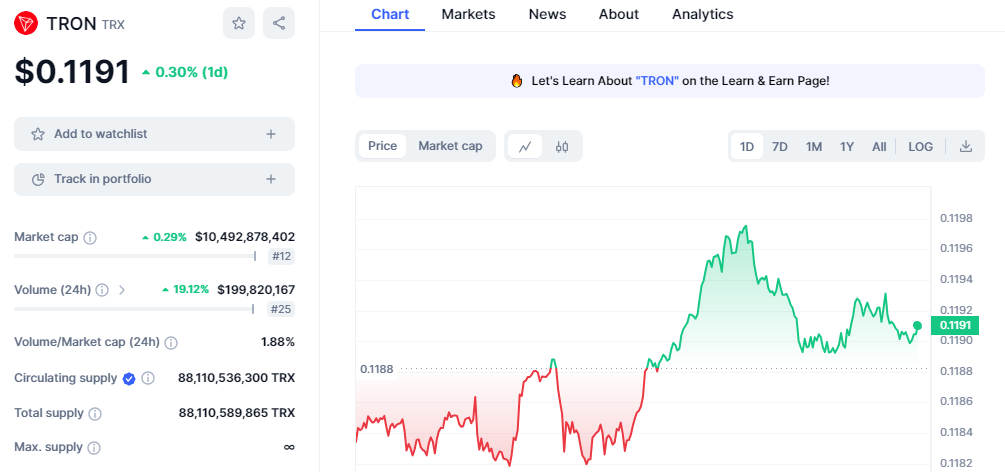Open Circulating supply info icon
Screen dimensions: 1005x472
pos(148,378)
